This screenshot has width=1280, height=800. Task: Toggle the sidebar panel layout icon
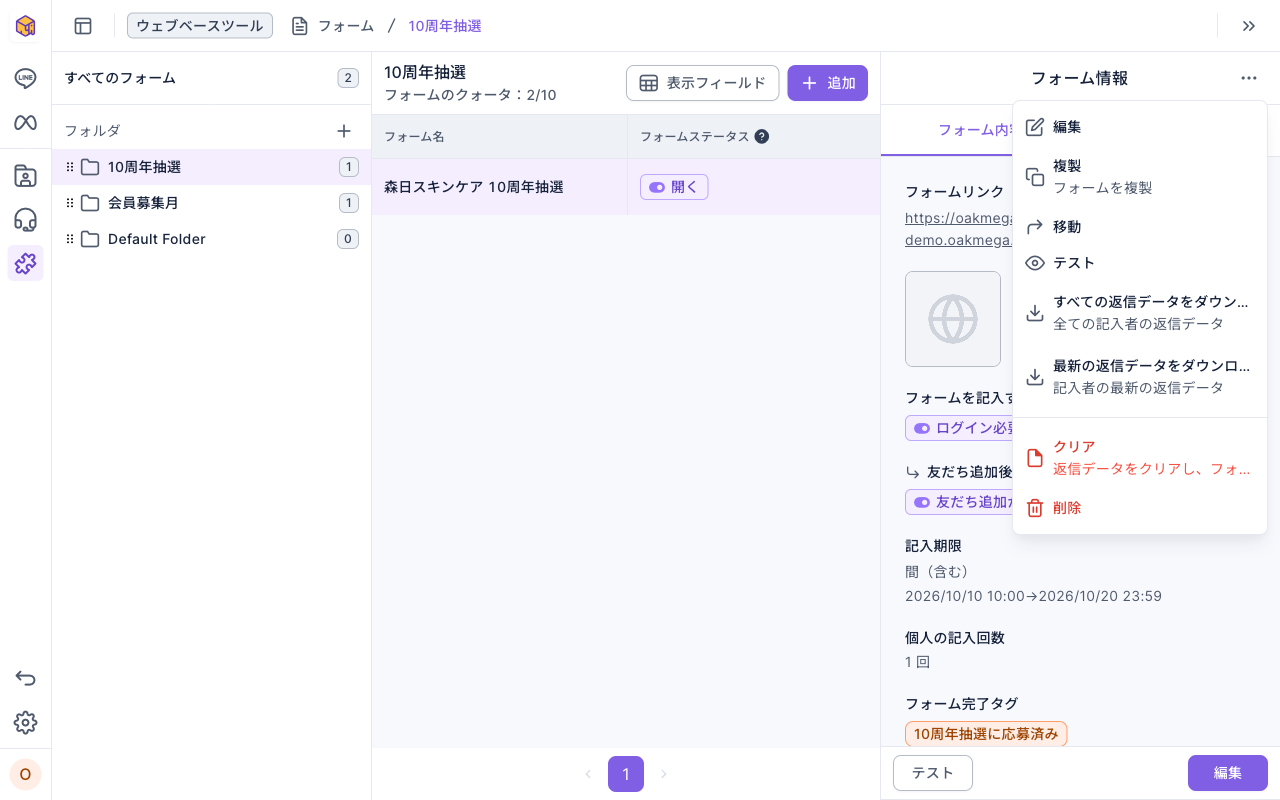coord(83,26)
